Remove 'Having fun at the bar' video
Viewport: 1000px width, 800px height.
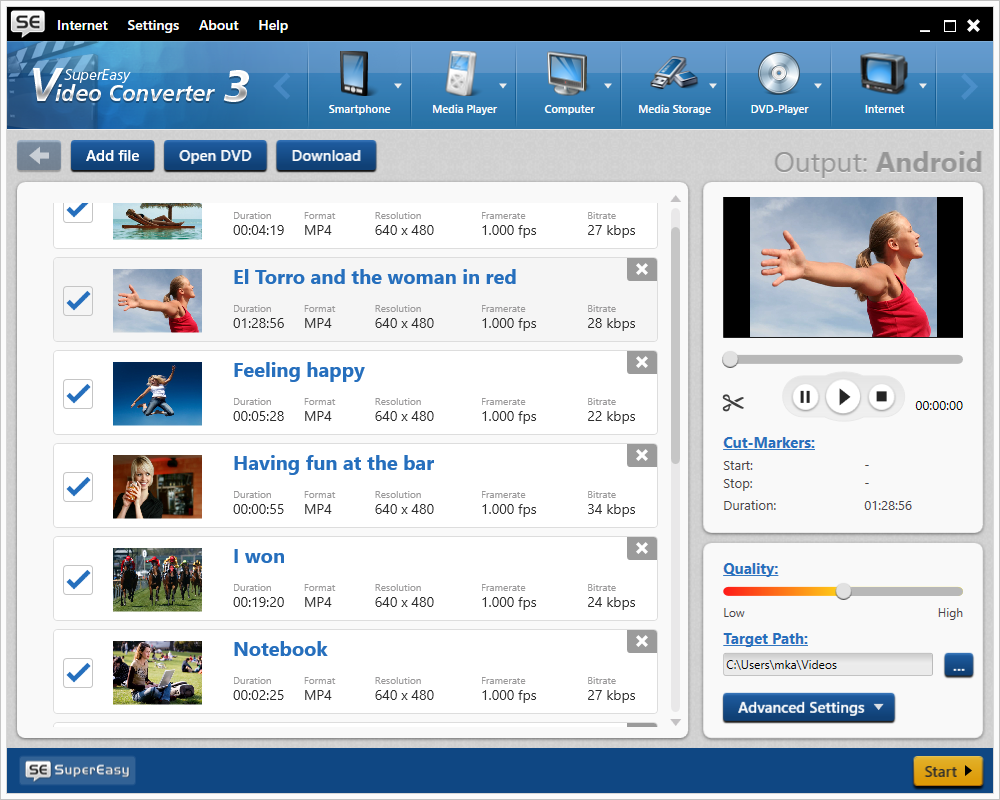pyautogui.click(x=642, y=456)
